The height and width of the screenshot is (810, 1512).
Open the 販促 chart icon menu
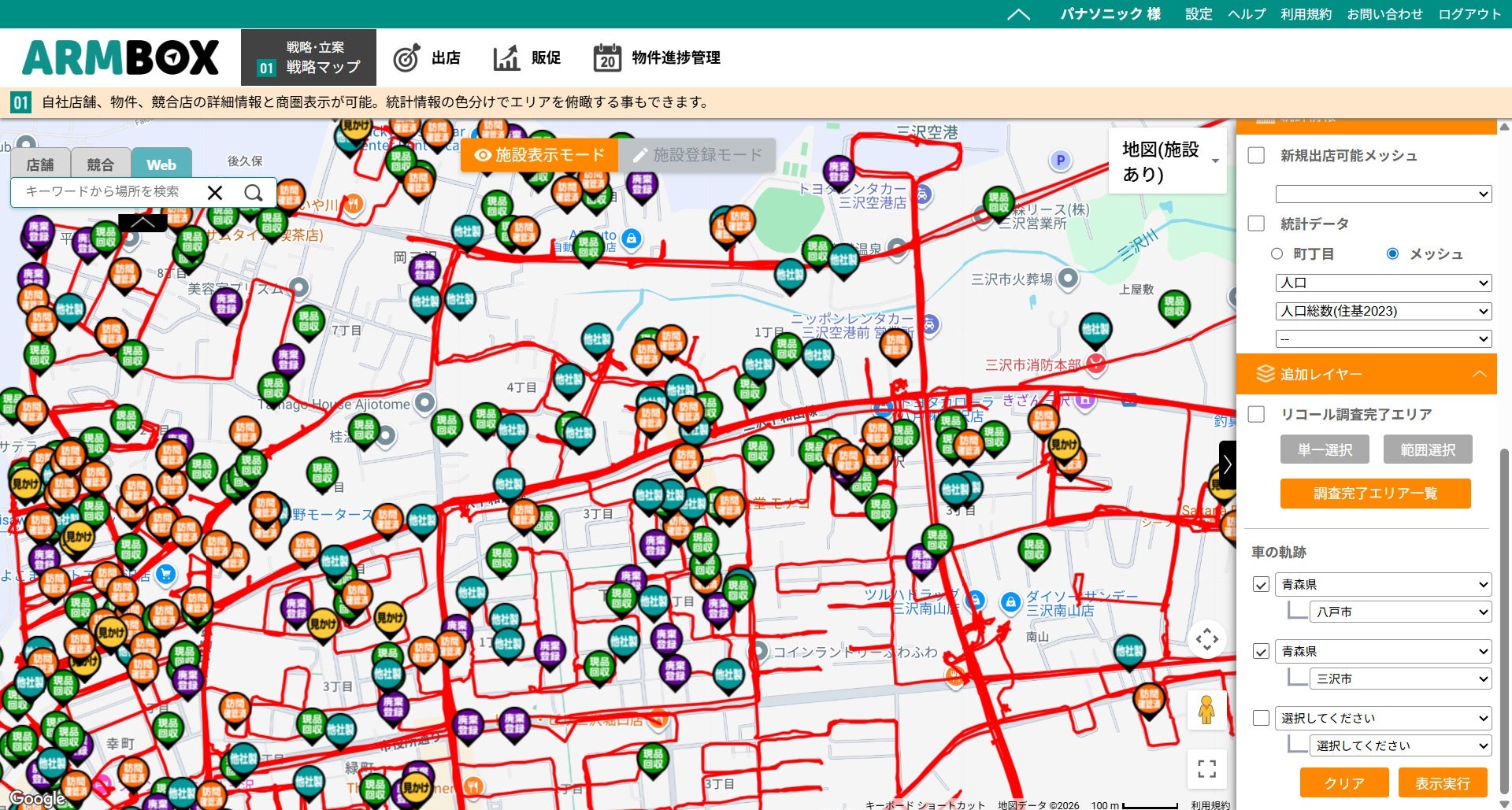pyautogui.click(x=506, y=57)
